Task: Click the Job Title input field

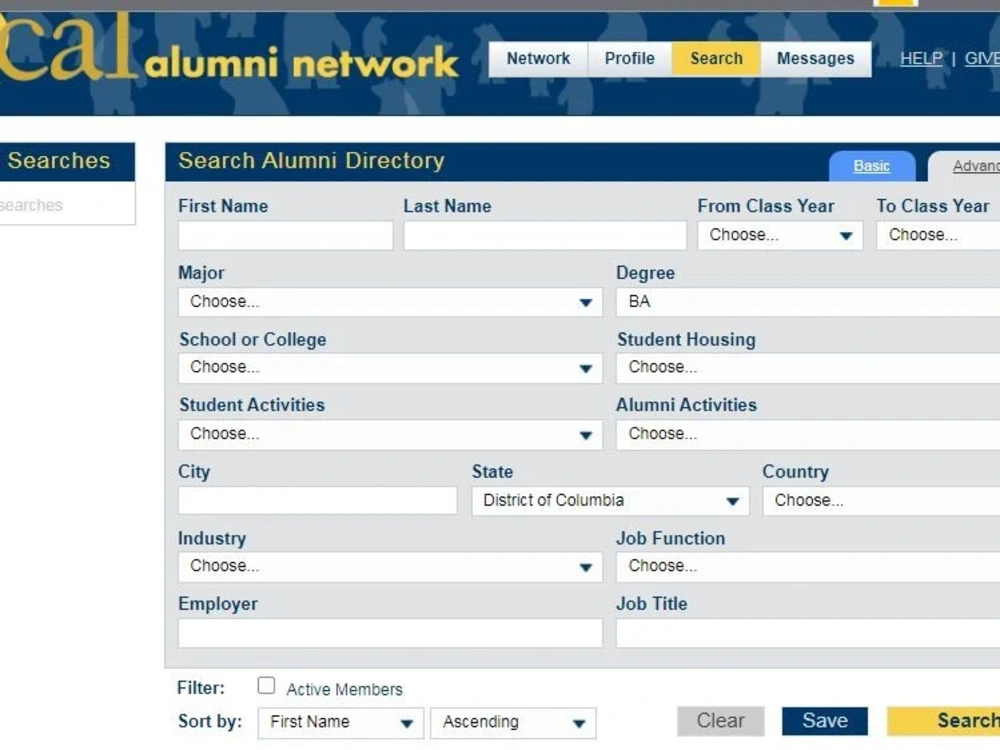Action: (808, 633)
